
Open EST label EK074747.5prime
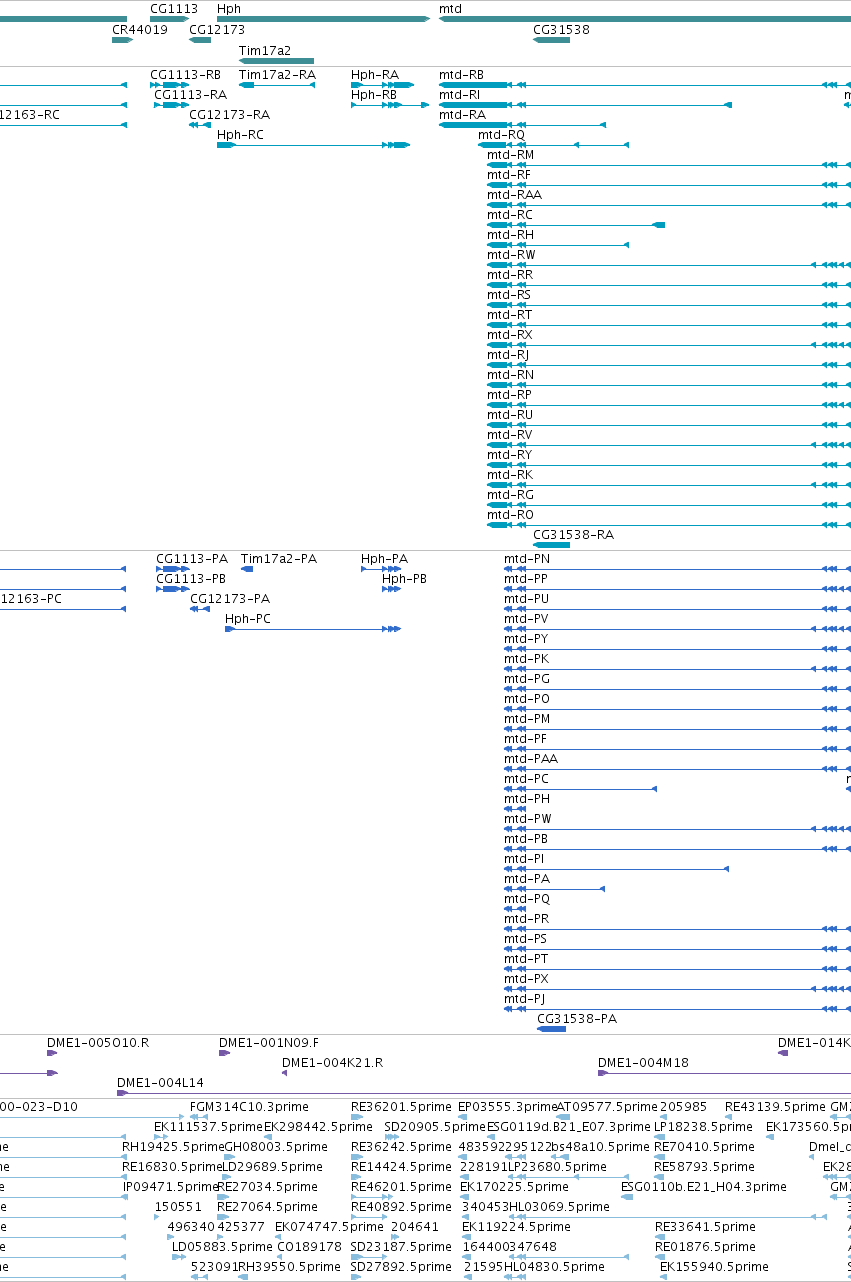click(x=329, y=1227)
